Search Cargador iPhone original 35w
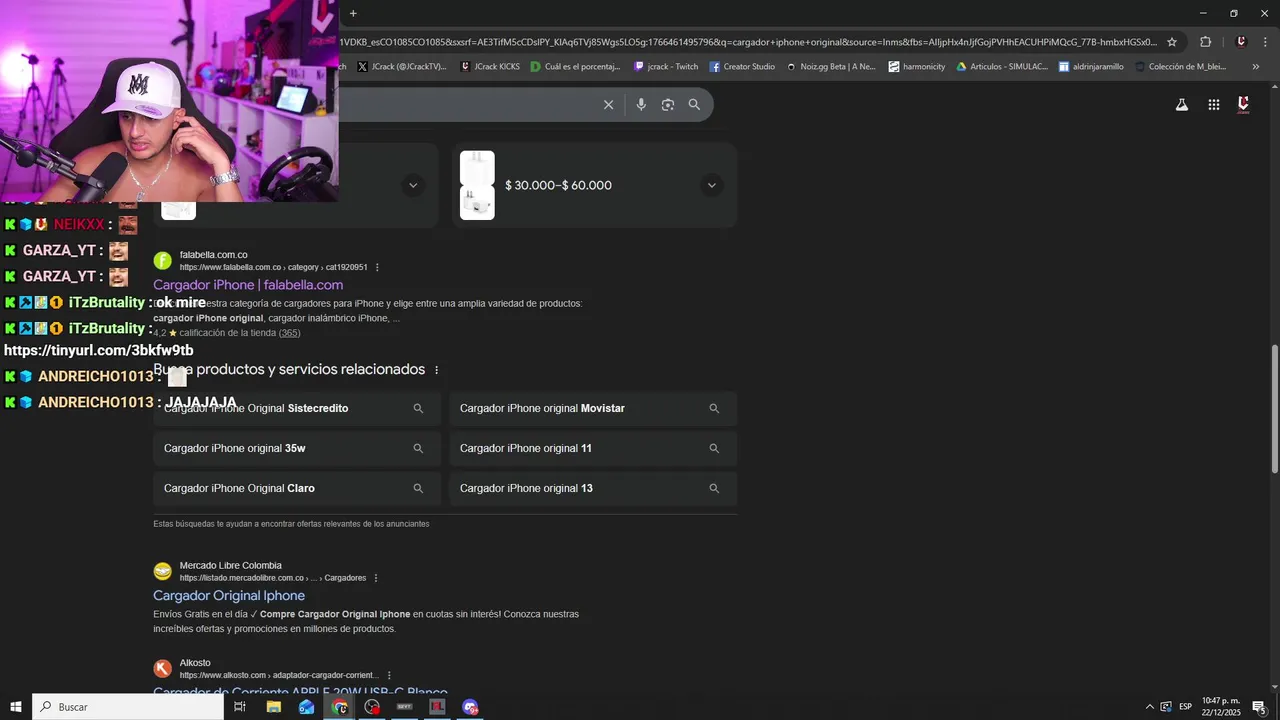 coord(297,448)
